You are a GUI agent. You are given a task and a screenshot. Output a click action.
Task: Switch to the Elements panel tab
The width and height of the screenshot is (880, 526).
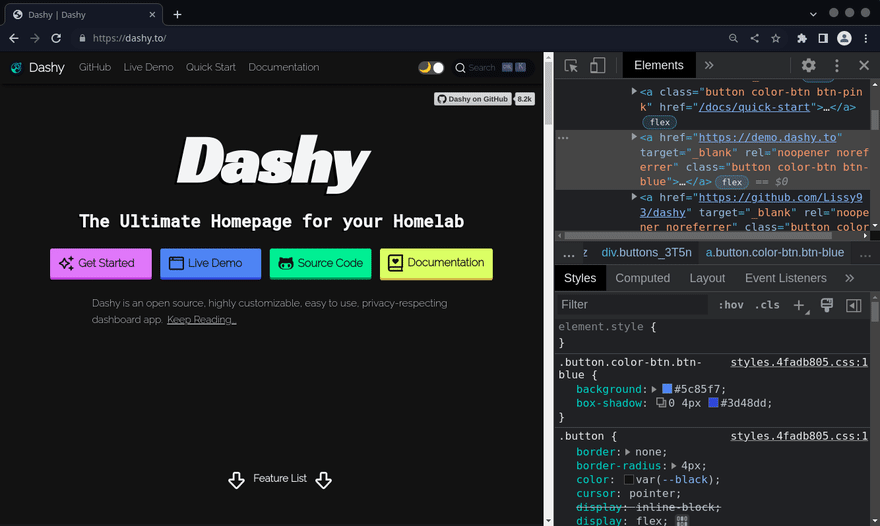tap(659, 65)
